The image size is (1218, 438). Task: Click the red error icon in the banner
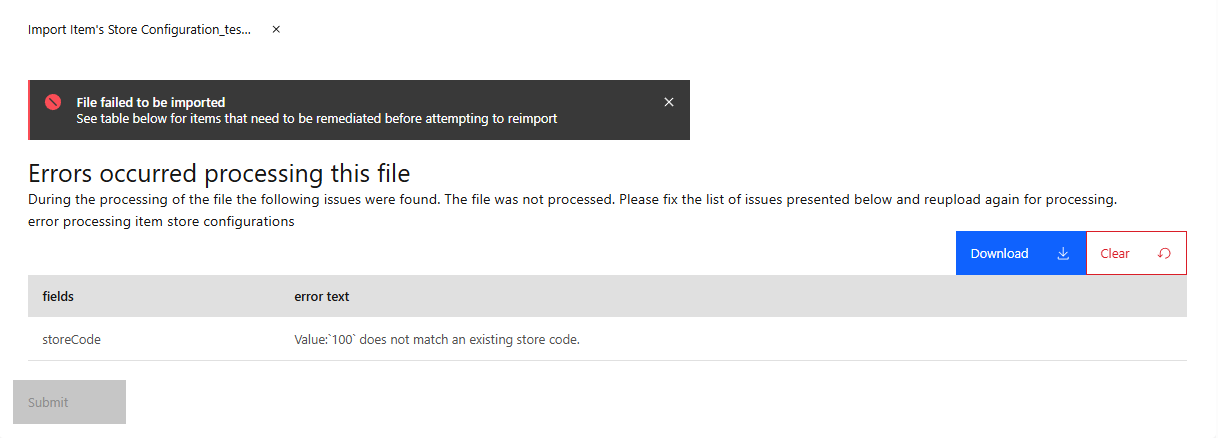[53, 102]
